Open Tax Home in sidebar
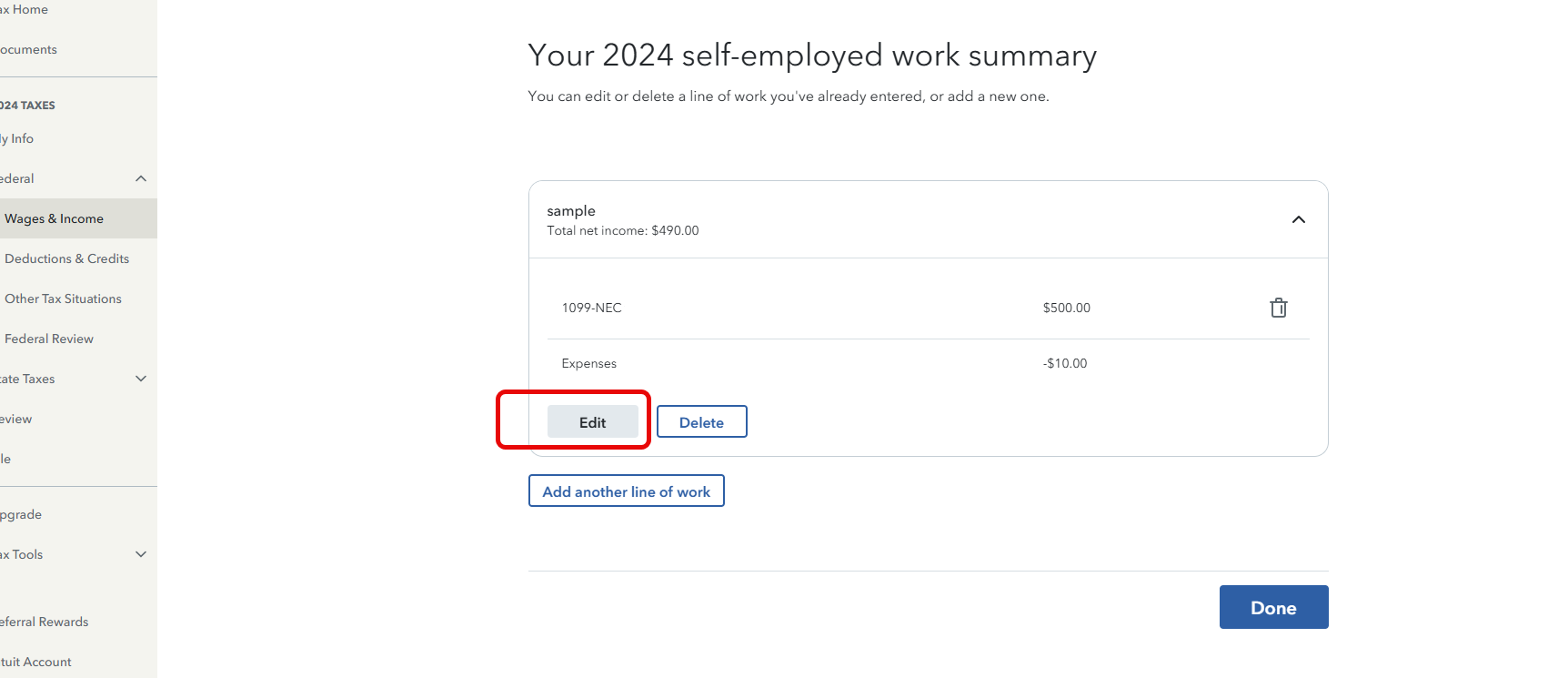Screen dimensions: 1568x678 25,9
